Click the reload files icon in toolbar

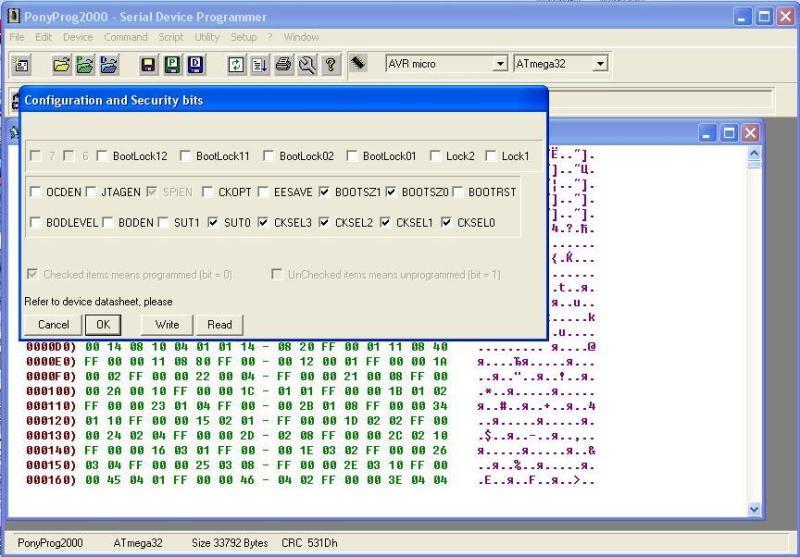(236, 64)
